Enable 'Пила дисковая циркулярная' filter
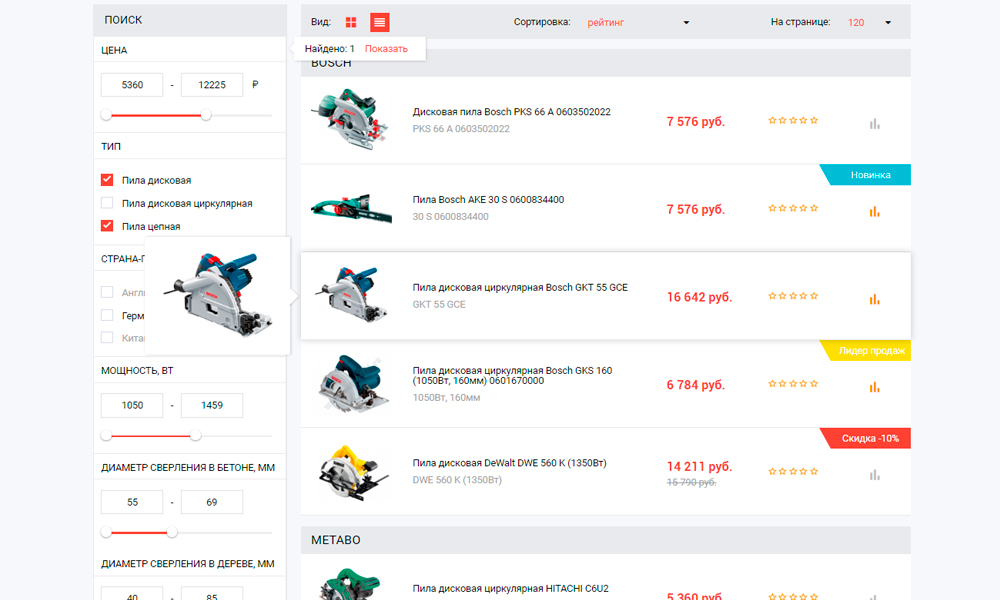 pos(107,203)
